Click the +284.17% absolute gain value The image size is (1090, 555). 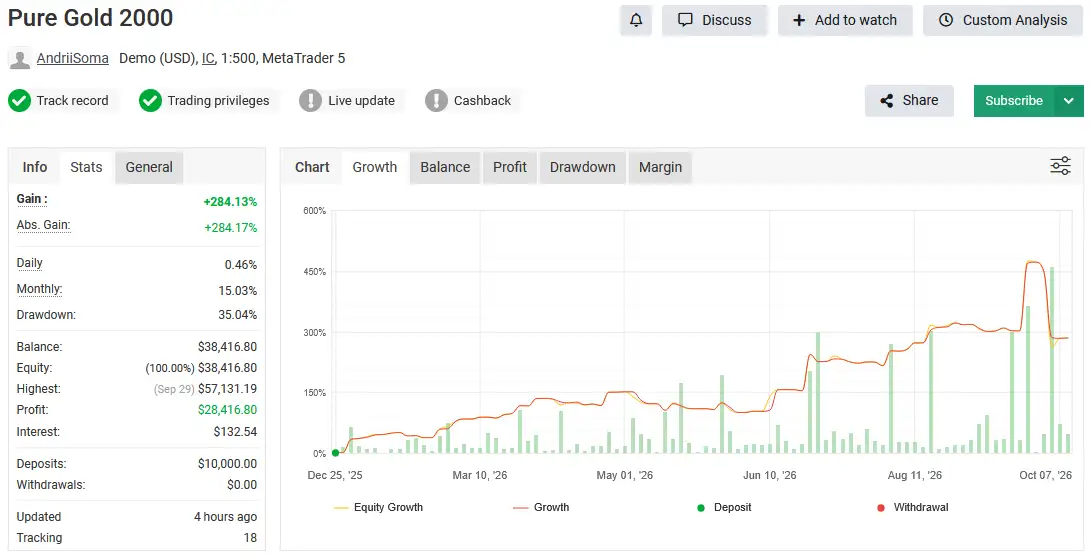[x=231, y=227]
